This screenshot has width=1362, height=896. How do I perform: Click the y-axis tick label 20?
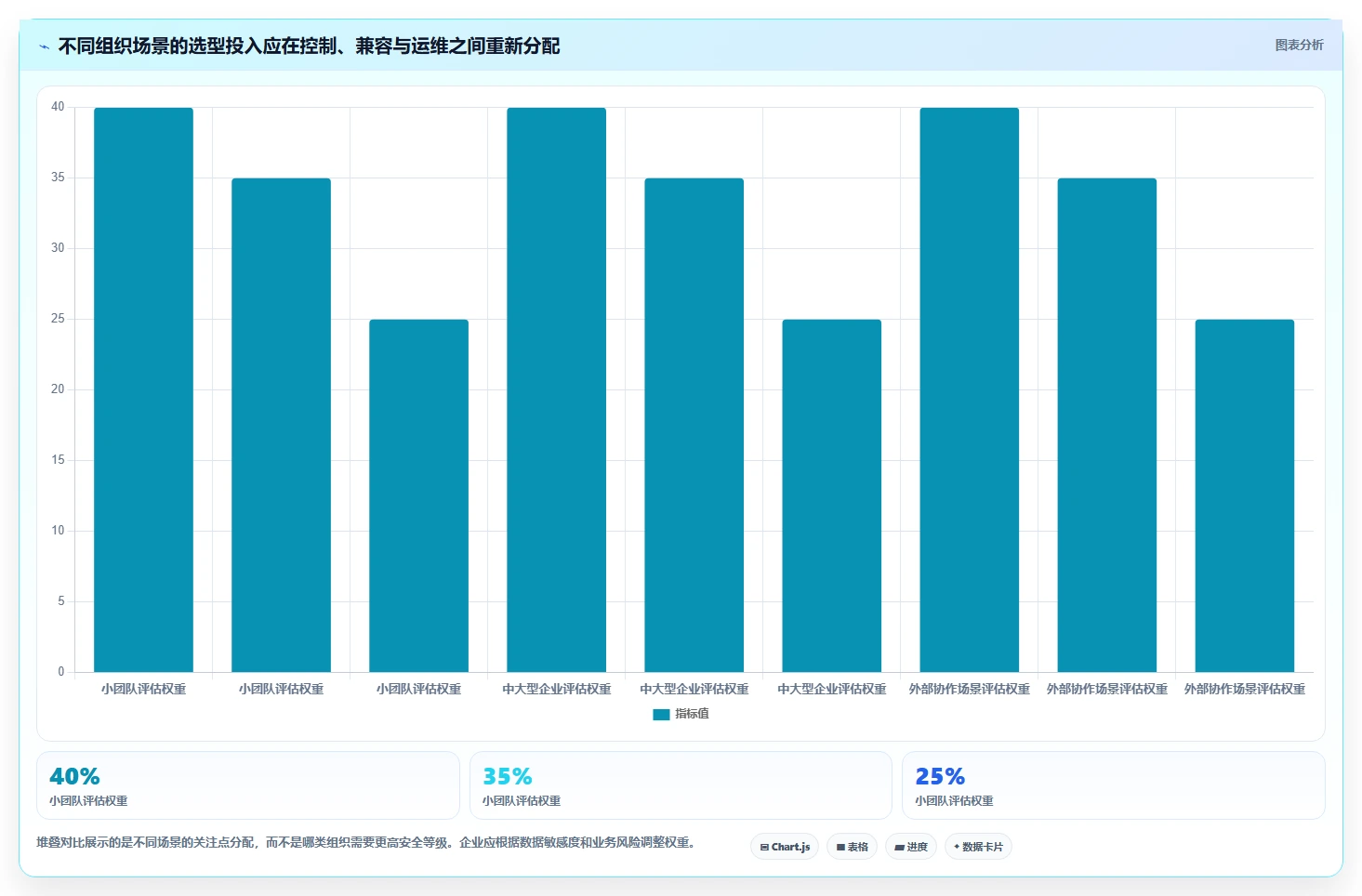click(x=58, y=389)
